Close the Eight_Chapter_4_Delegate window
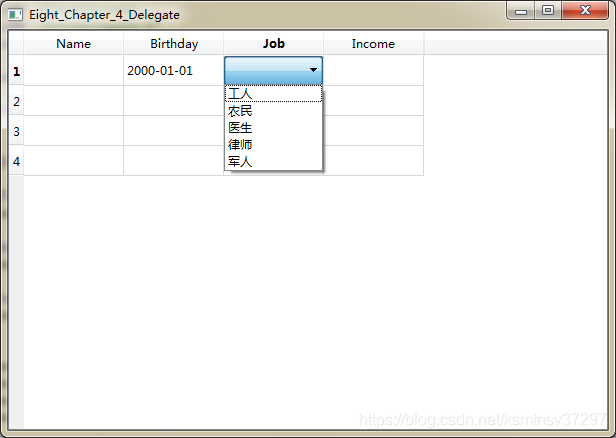616x438 pixels. click(585, 10)
